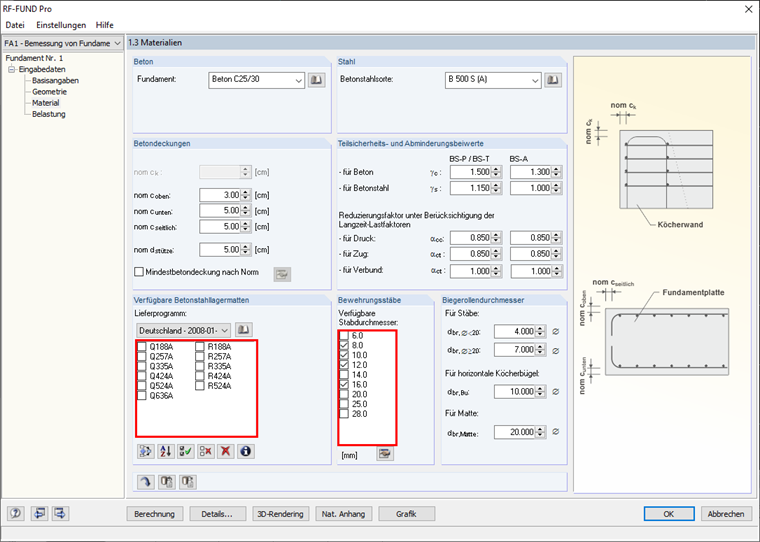Screen dimensions: 760x542
Task: Open Nat. Anhang settings
Action: click(x=343, y=514)
